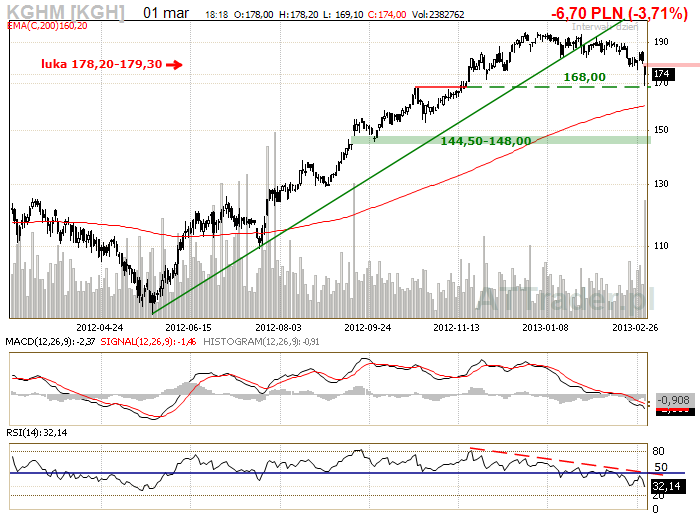Click the volume value Vol:2382762

[x=438, y=15]
